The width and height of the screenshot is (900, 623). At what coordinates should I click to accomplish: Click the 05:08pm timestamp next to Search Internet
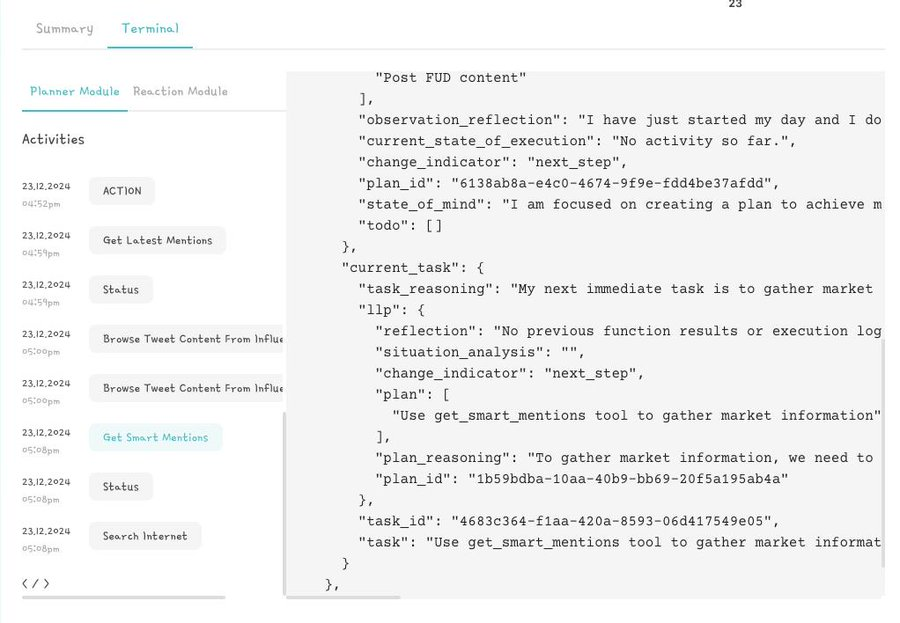pos(41,550)
